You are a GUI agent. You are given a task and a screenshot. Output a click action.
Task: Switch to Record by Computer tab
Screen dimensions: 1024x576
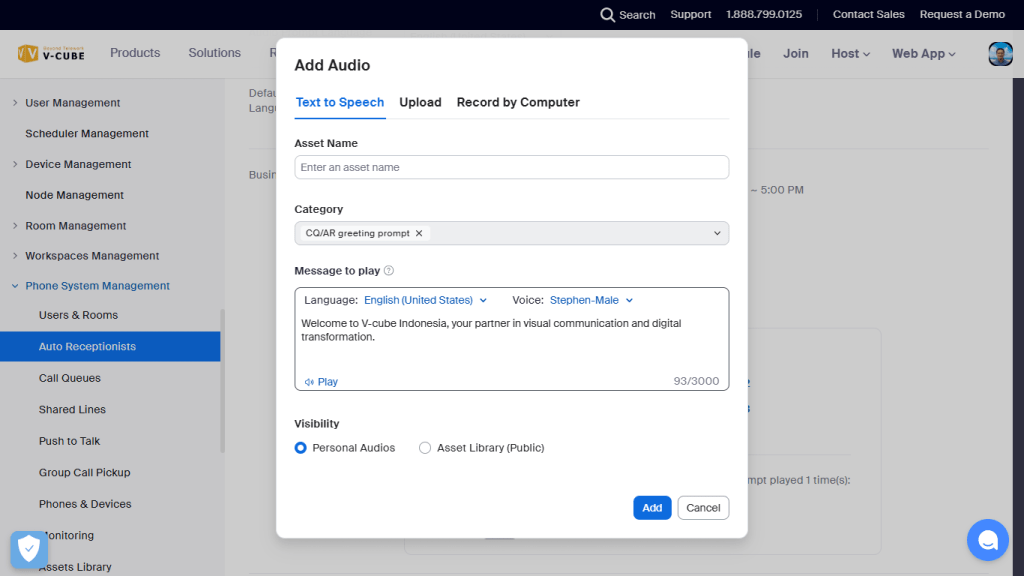tap(518, 102)
